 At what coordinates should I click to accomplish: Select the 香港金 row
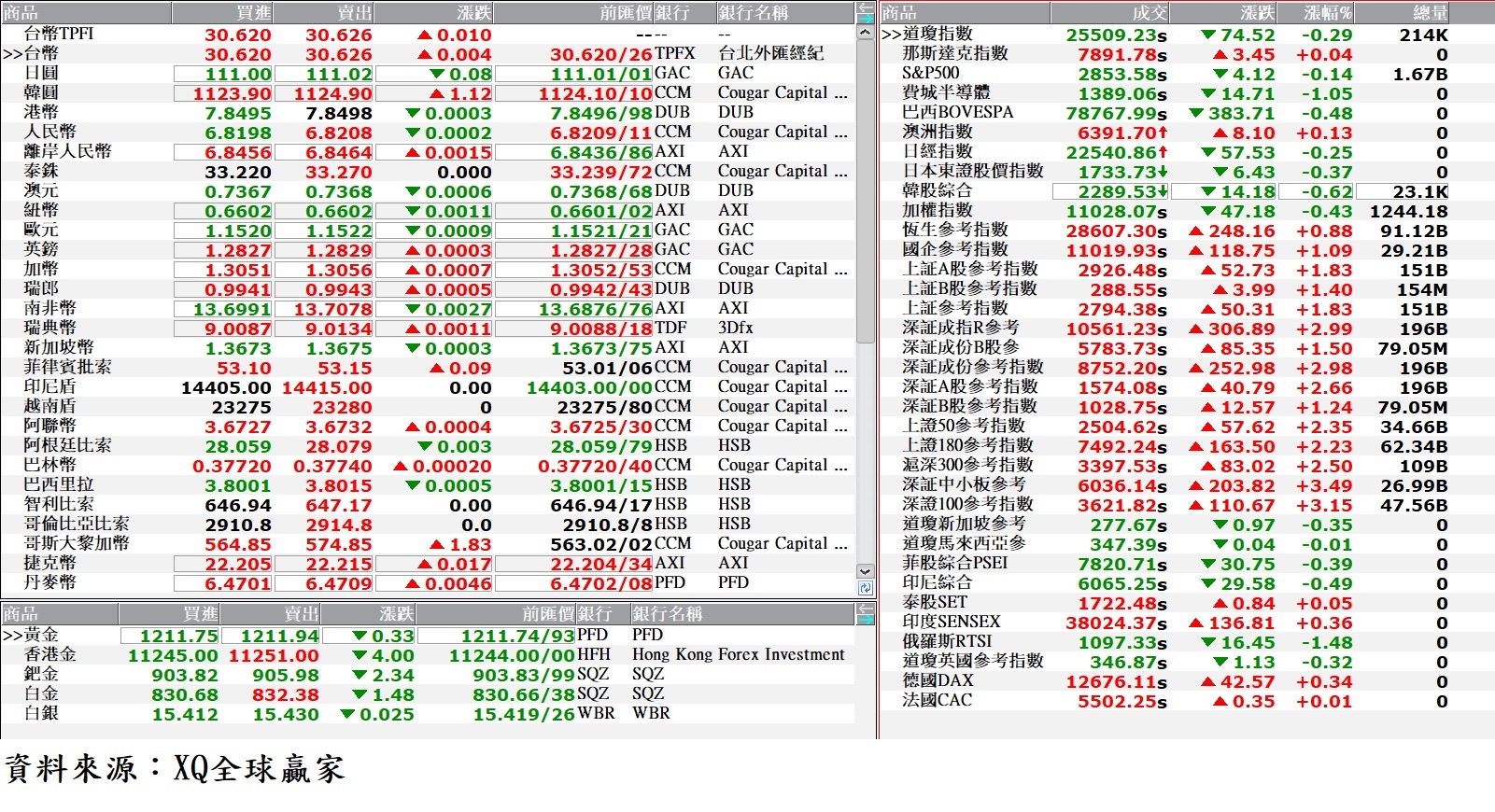coord(428,655)
